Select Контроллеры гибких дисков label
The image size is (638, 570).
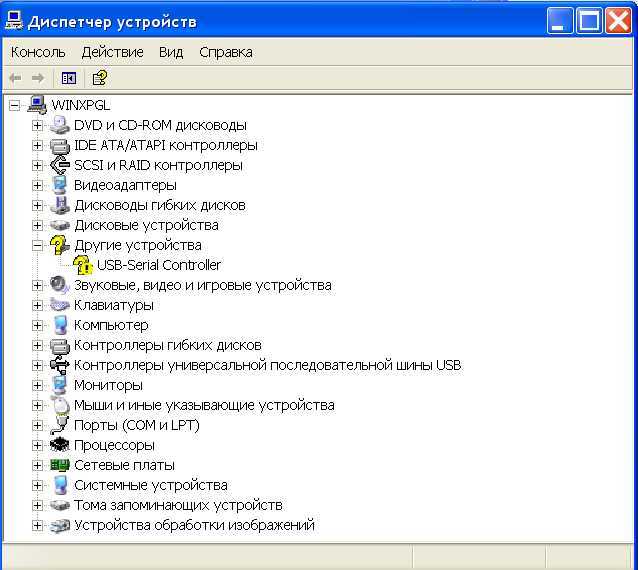coord(168,345)
